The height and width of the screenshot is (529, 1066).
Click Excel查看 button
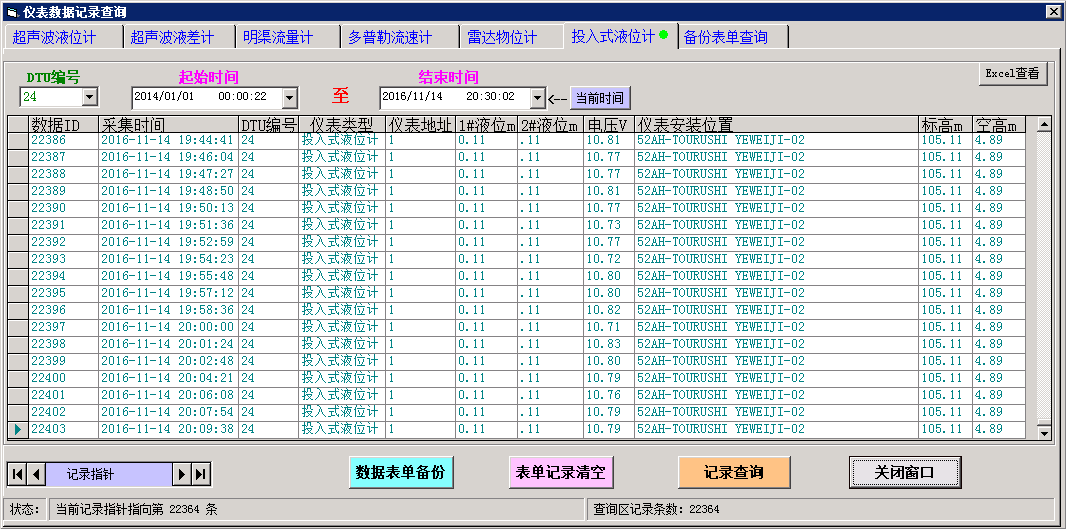(x=1012, y=74)
